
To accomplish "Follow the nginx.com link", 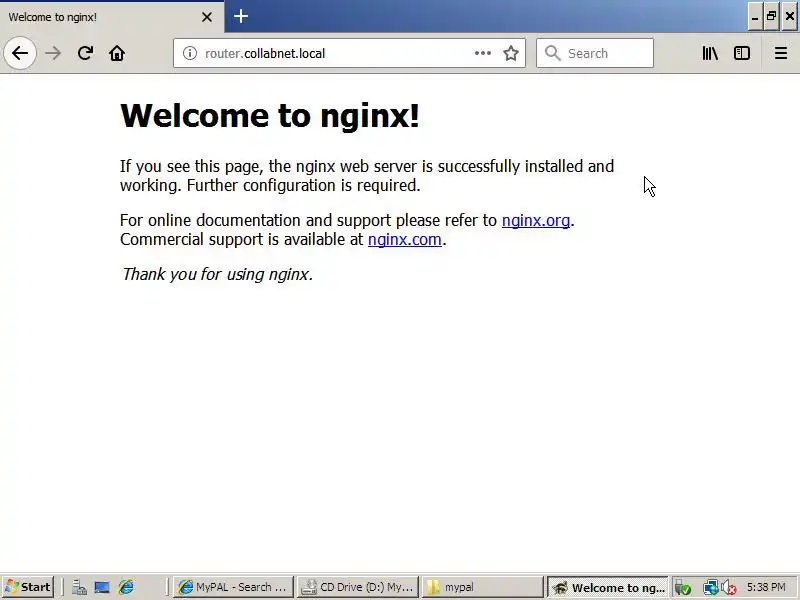I will 405,239.
